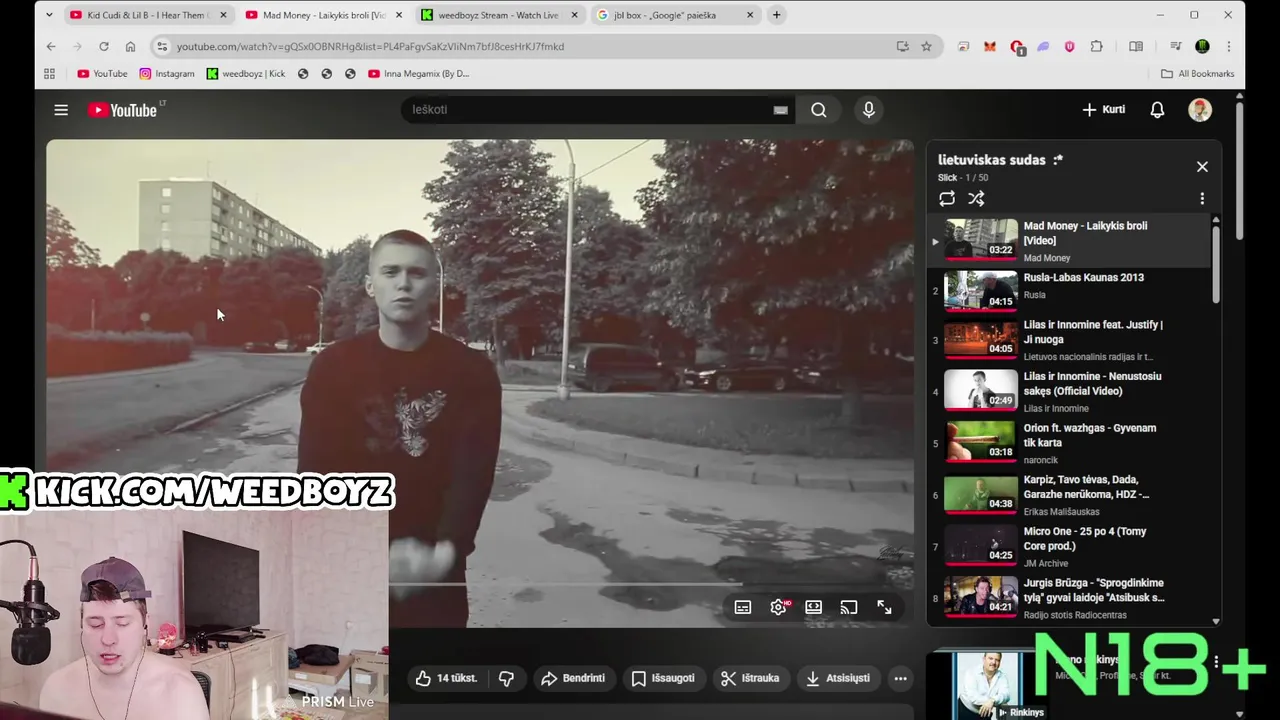Enter full screen mode
This screenshot has width=1280, height=720.
click(884, 607)
